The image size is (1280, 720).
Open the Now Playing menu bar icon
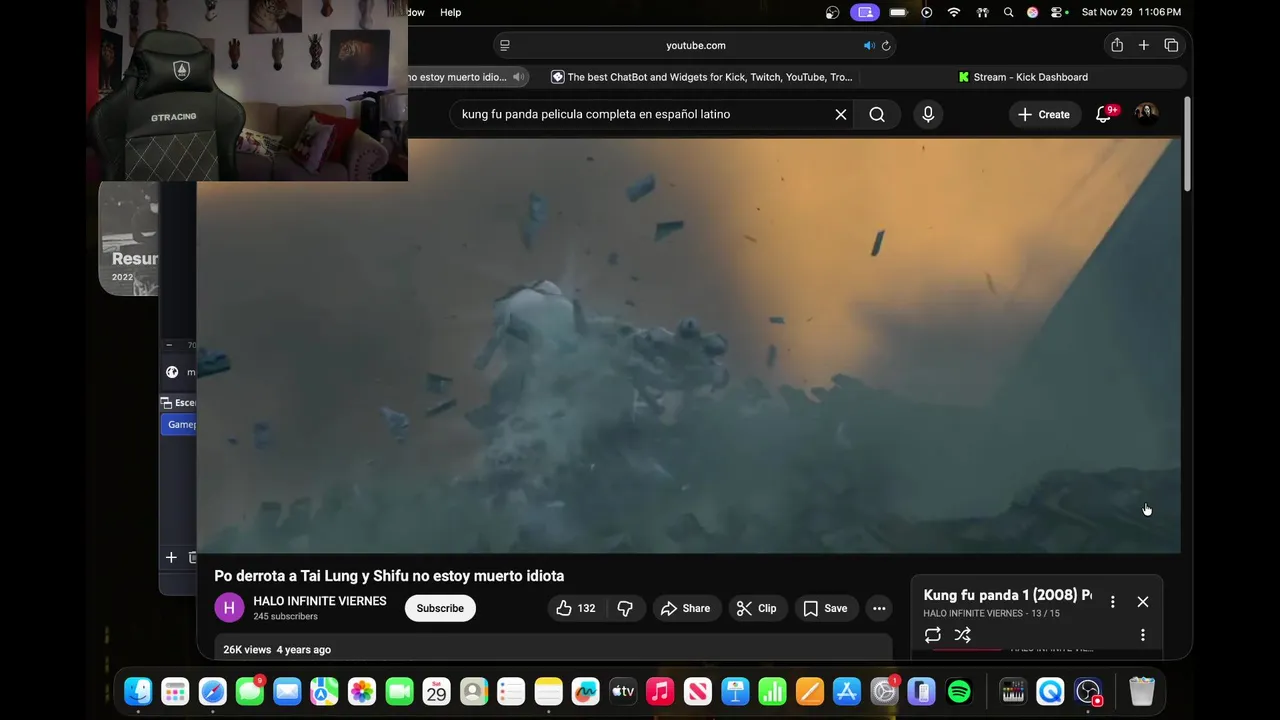(927, 12)
